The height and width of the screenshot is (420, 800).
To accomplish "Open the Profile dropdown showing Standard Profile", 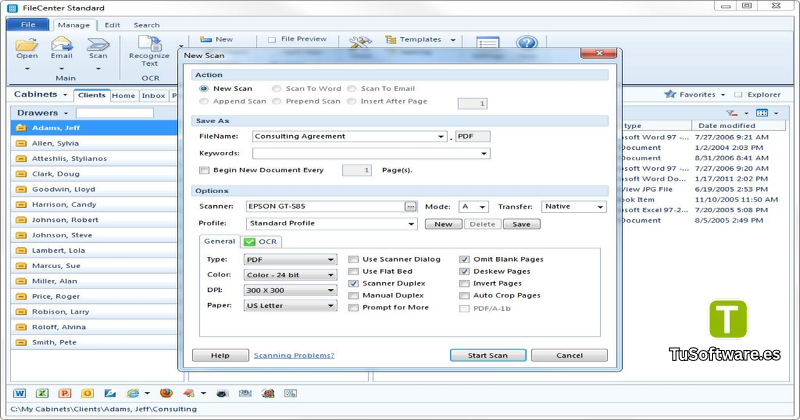I will 411,224.
